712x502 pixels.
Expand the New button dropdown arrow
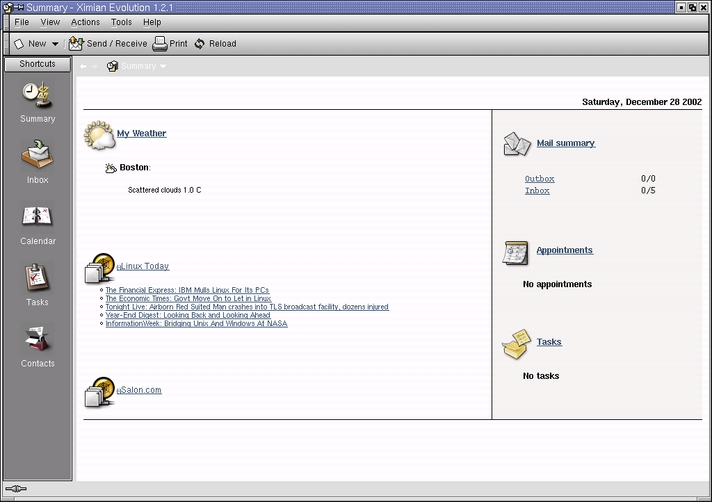click(x=55, y=44)
